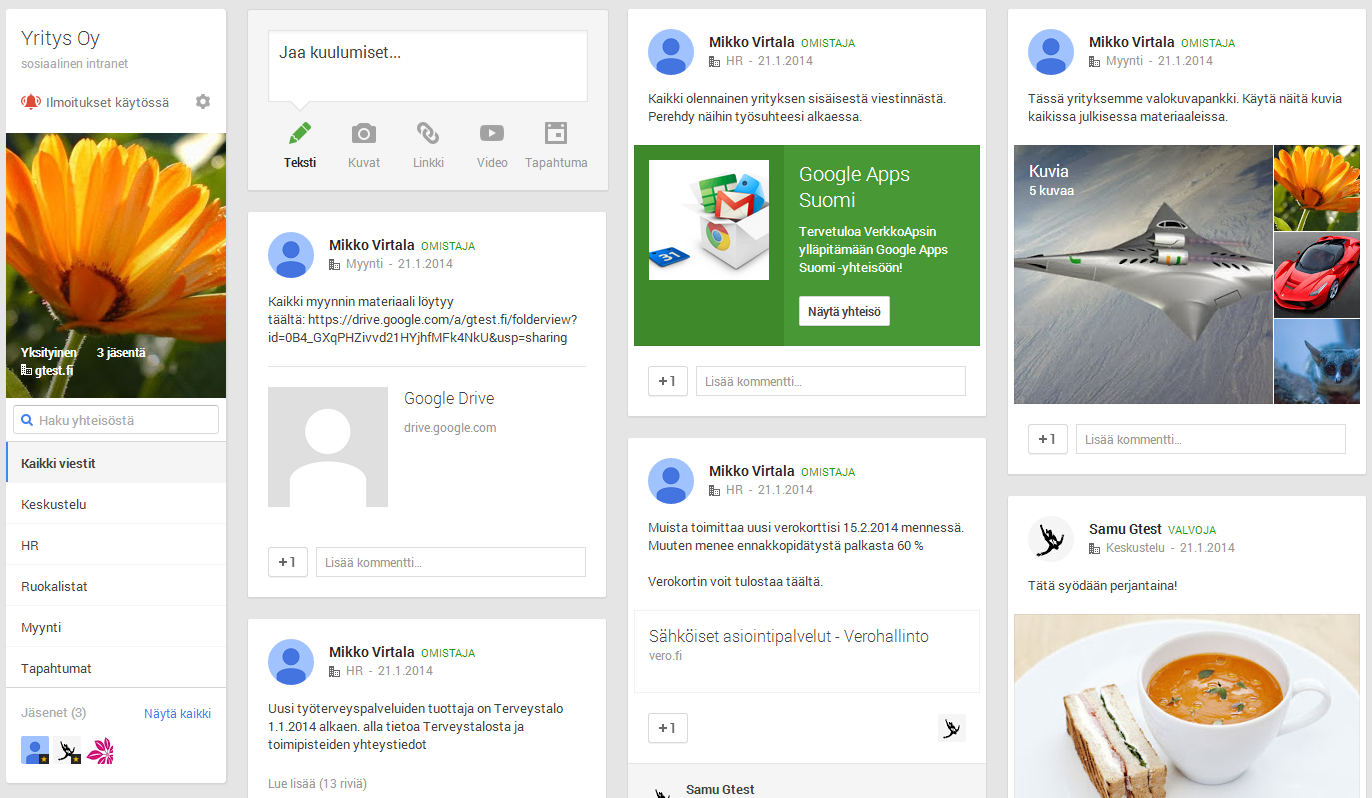
Task: Toggle +1 on the Google Drive post
Action: pos(288,562)
